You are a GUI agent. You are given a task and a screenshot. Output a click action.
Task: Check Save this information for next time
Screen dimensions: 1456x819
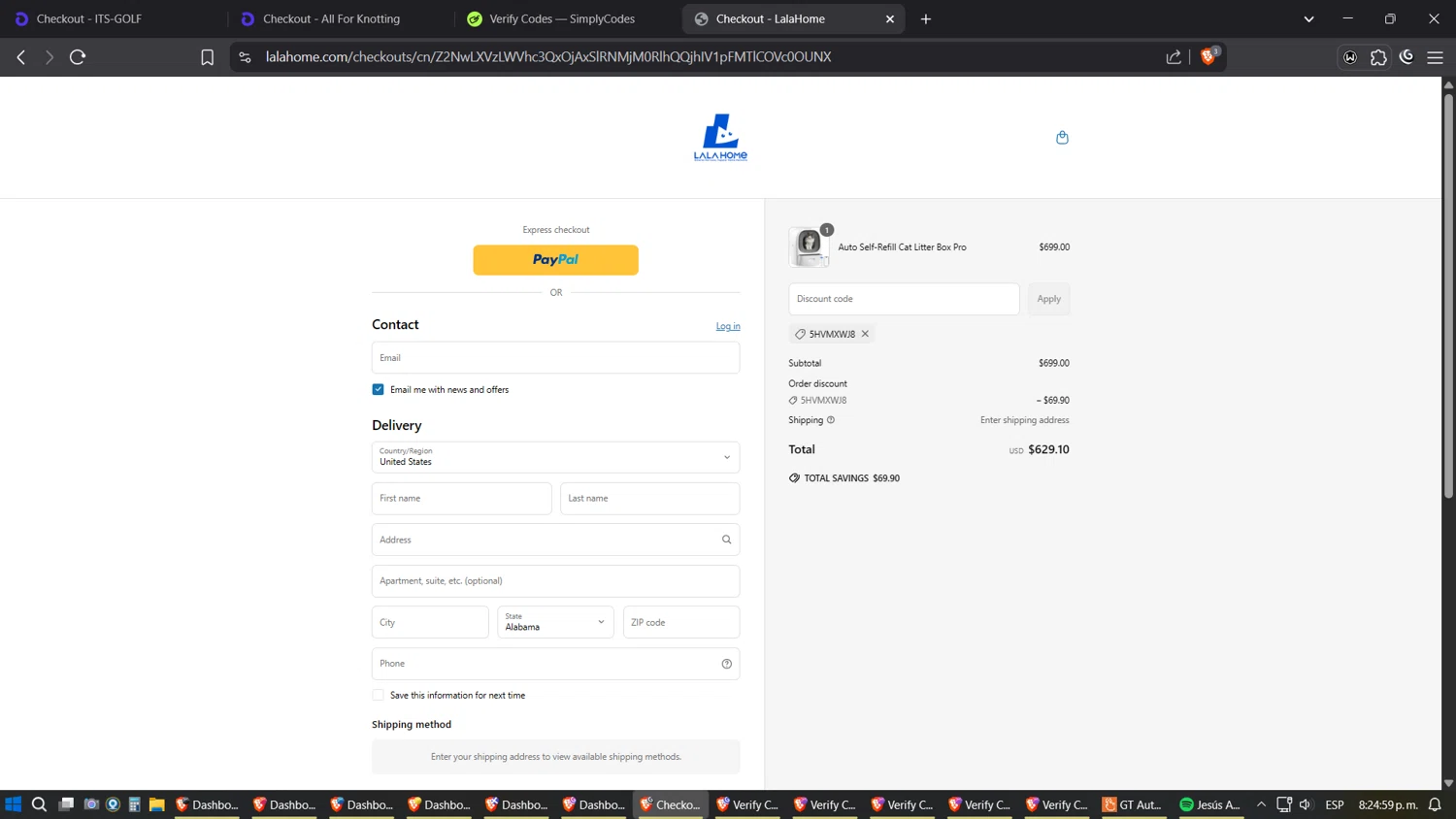pos(378,695)
